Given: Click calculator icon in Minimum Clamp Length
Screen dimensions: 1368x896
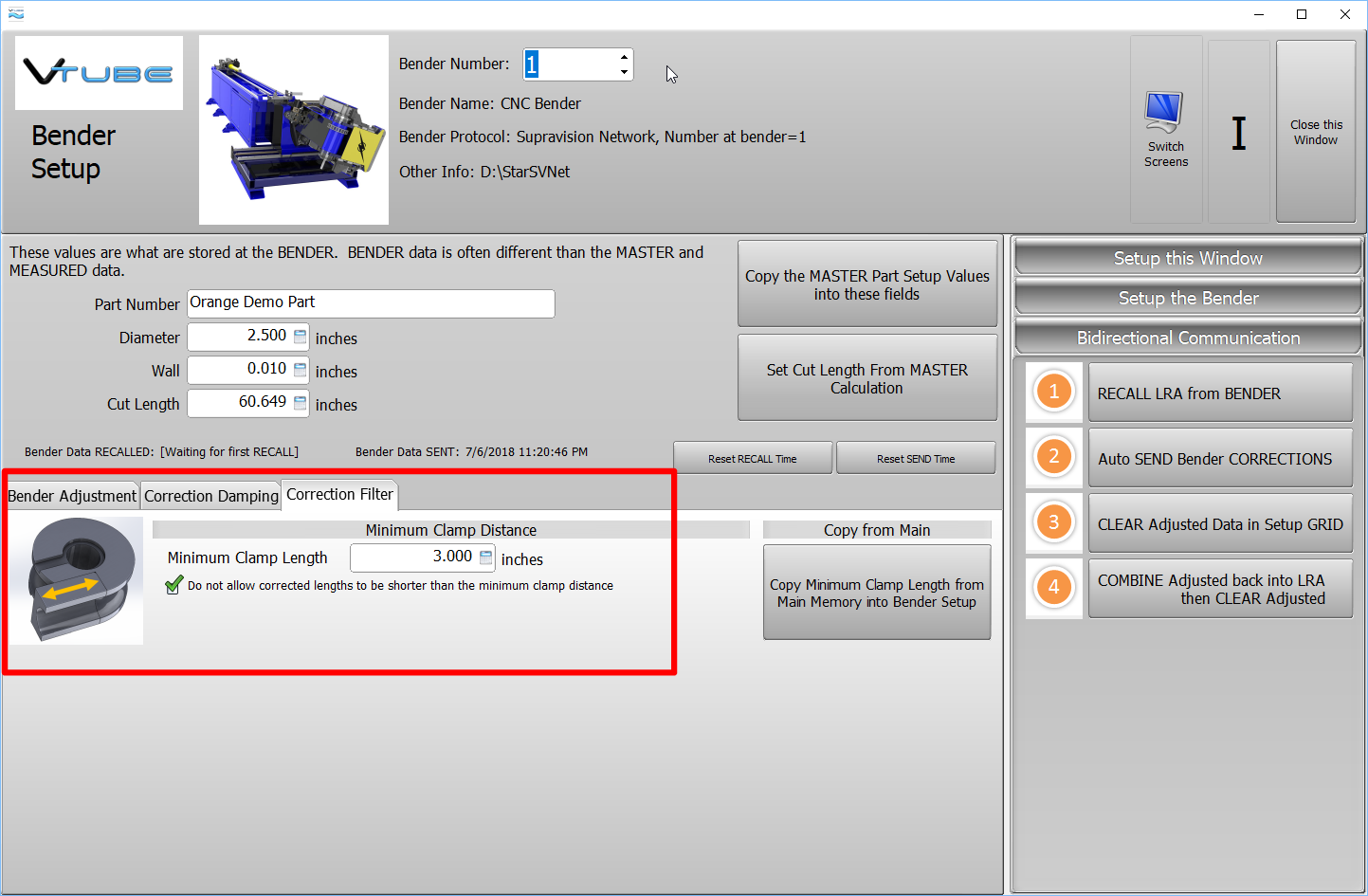Looking at the screenshot, I should tap(485, 558).
